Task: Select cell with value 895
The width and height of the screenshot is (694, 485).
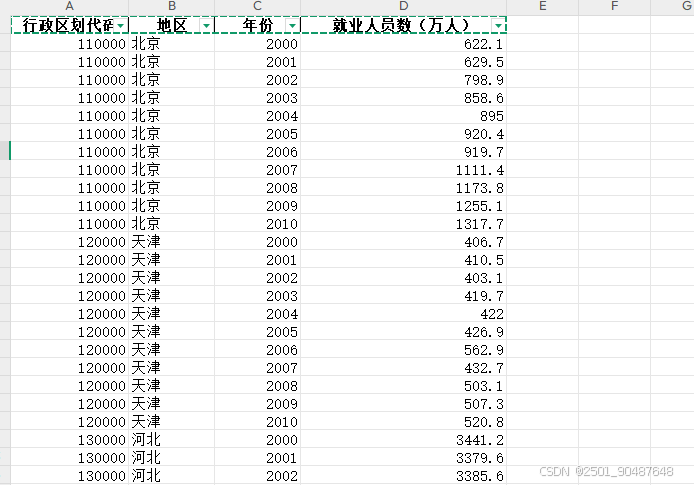Action: click(x=403, y=115)
